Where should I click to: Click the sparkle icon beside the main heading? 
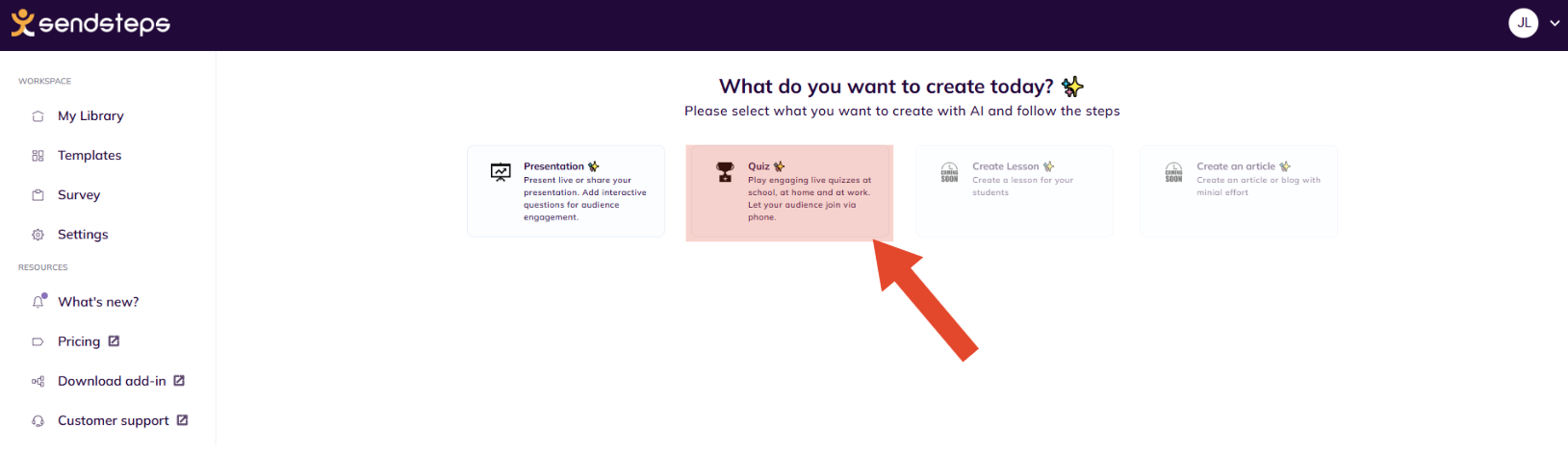[1071, 87]
